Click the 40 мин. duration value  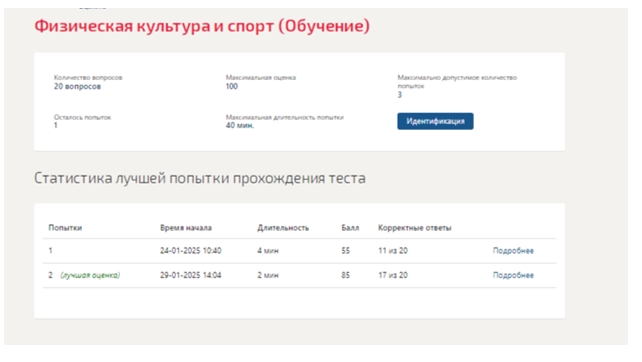click(x=240, y=125)
